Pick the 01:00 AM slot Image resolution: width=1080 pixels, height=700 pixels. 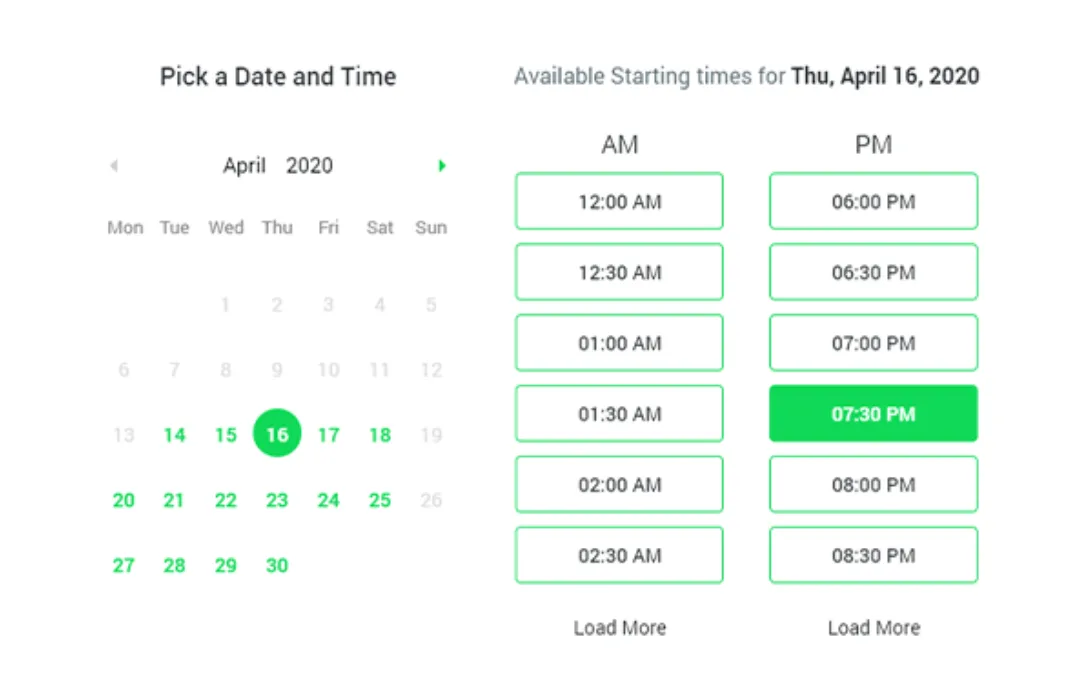click(x=619, y=343)
